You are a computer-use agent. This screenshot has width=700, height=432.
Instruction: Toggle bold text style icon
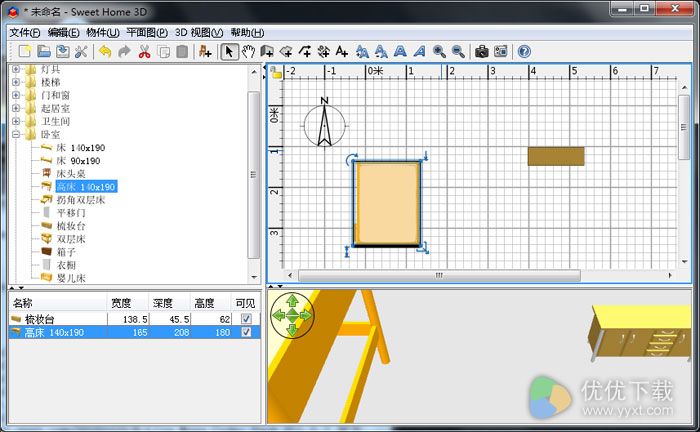tap(400, 52)
